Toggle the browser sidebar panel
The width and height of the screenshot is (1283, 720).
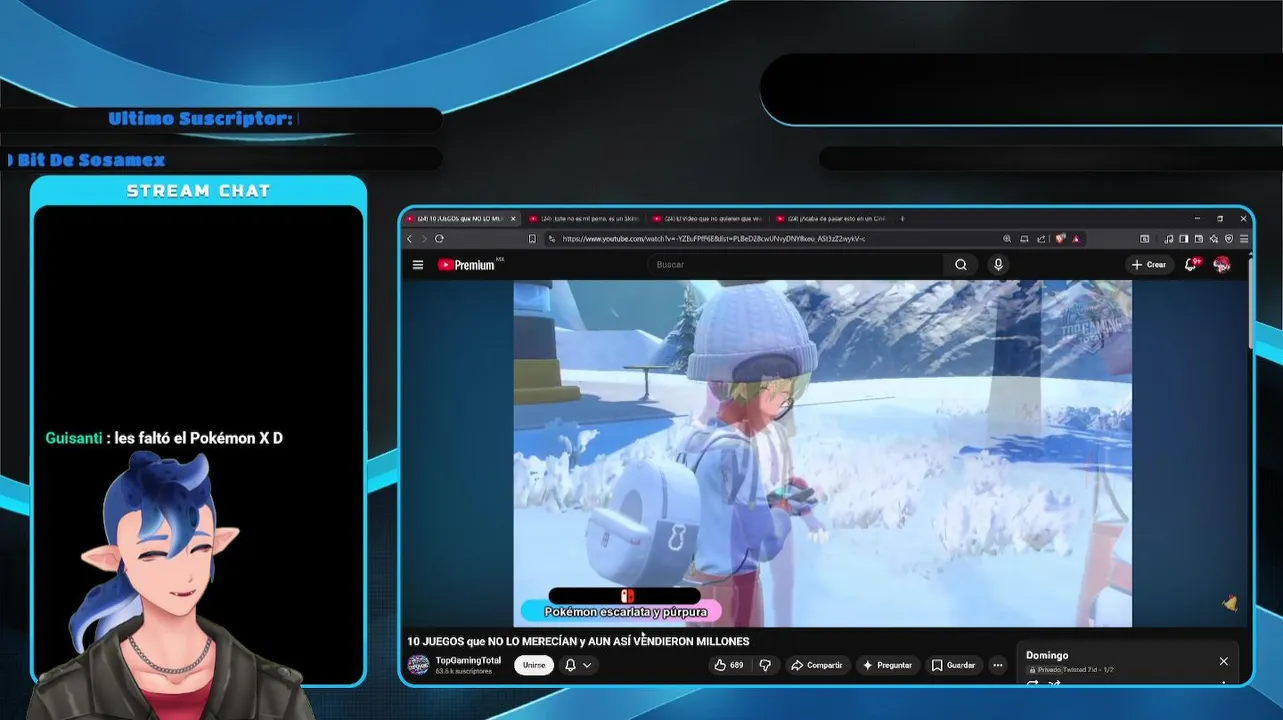tap(1184, 239)
